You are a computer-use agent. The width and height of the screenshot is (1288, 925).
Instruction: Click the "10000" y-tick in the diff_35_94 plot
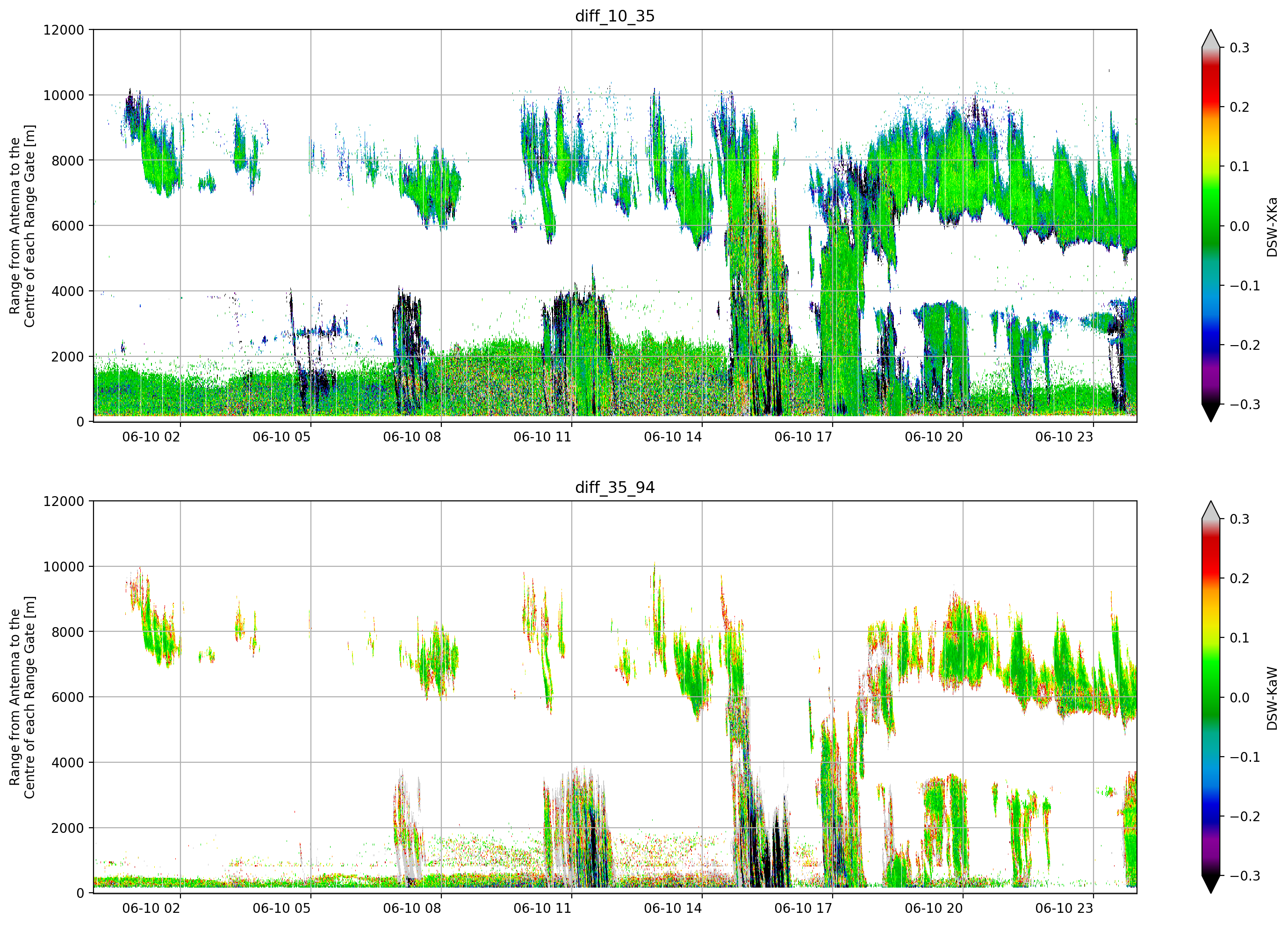coord(64,567)
